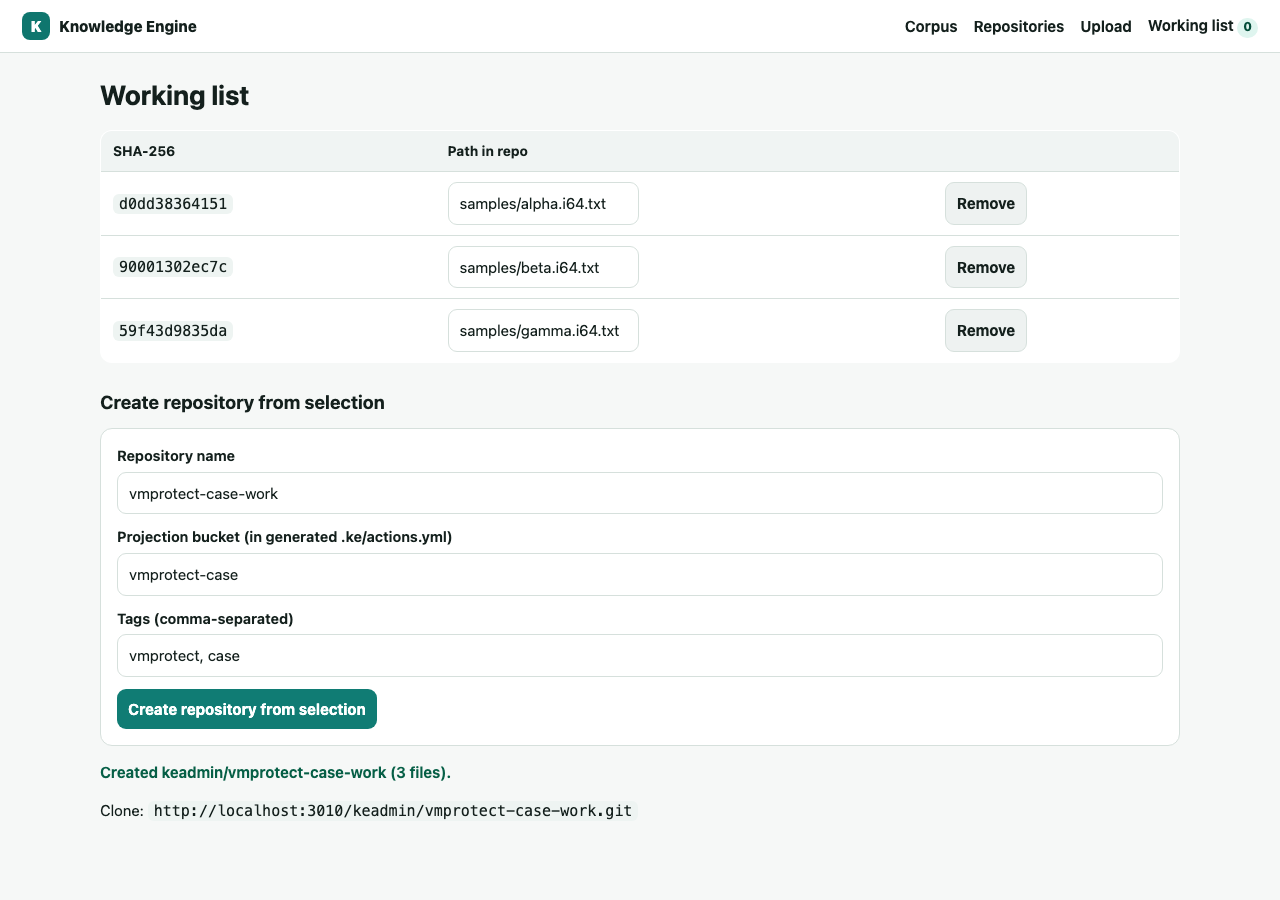
Task: Click the SHA-256 column header
Action: 144,151
